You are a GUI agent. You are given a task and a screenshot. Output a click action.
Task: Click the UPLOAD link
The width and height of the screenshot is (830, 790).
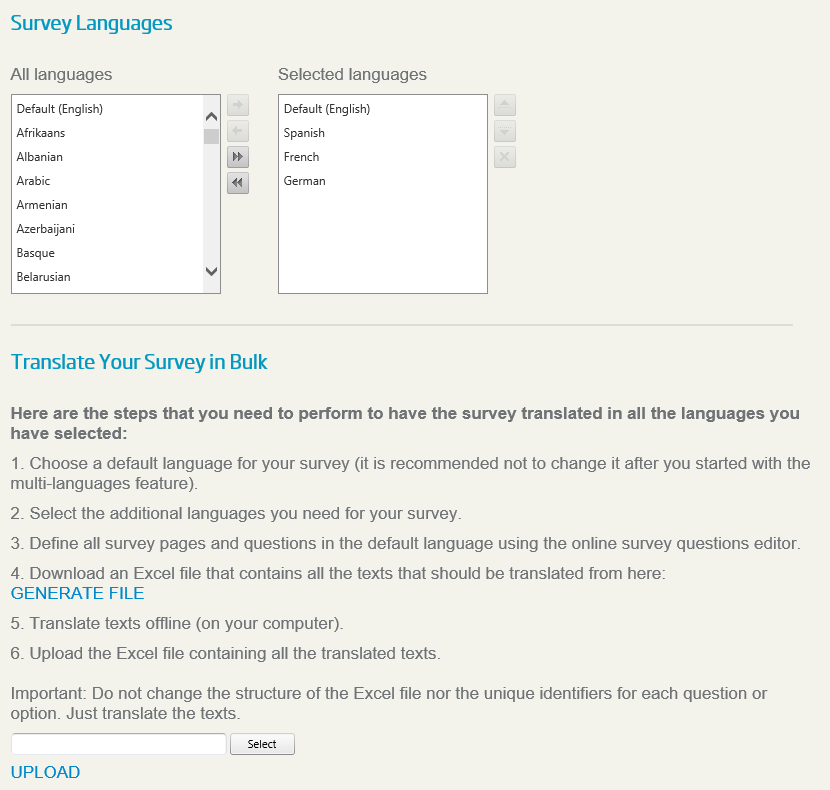[x=45, y=772]
